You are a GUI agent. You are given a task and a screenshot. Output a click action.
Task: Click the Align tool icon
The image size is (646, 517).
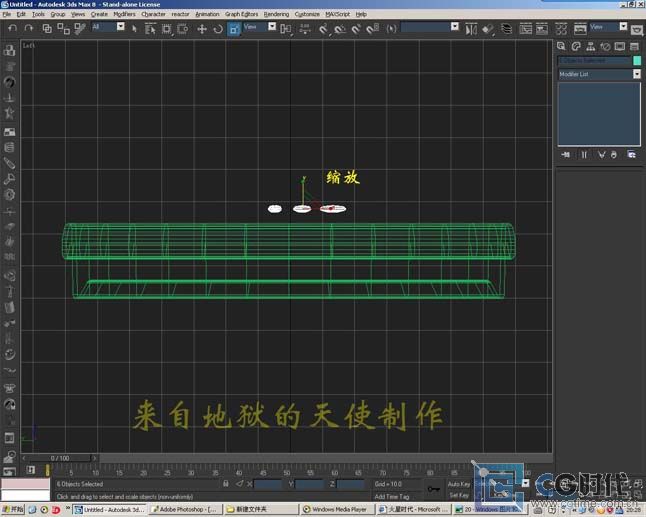pos(488,29)
